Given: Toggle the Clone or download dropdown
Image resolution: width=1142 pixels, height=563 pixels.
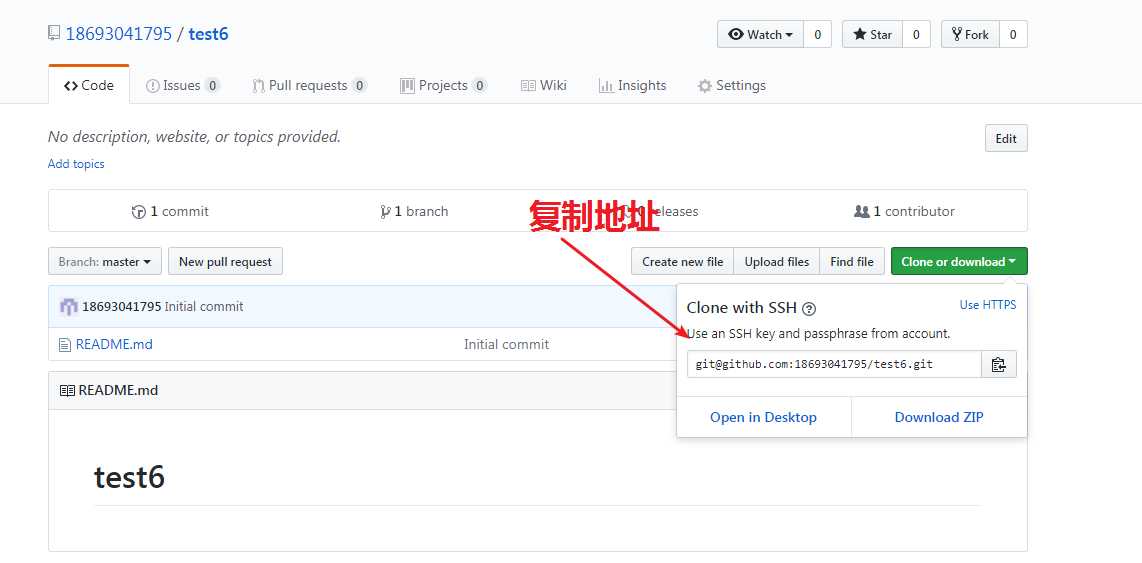Looking at the screenshot, I should click(x=958, y=261).
